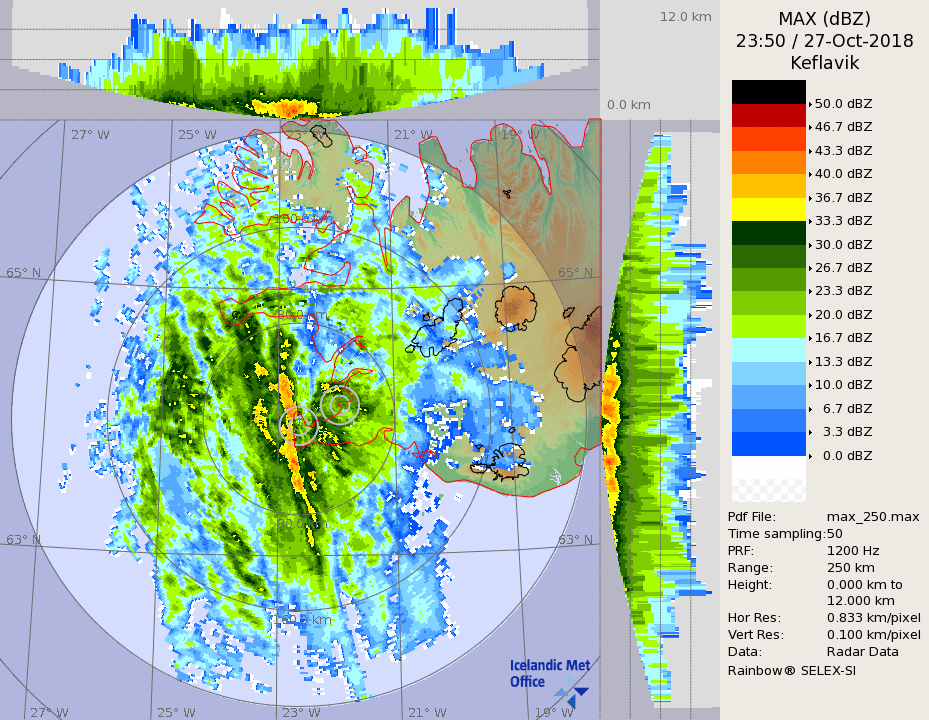This screenshot has width=929, height=720.
Task: Click the 0.833 km/pixel horizontal resolution value
Action: (873, 618)
